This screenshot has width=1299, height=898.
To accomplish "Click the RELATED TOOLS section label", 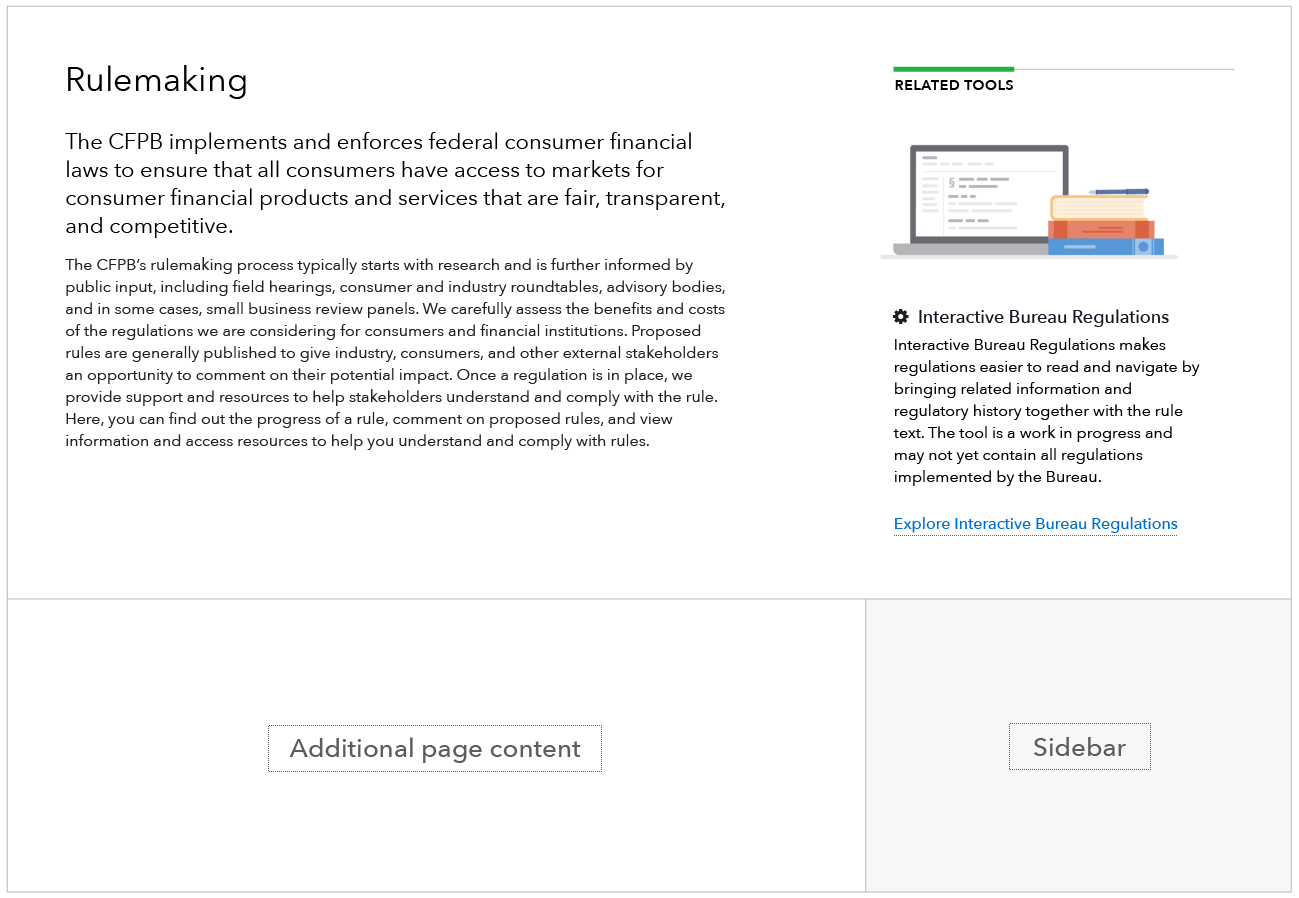I will (x=954, y=85).
